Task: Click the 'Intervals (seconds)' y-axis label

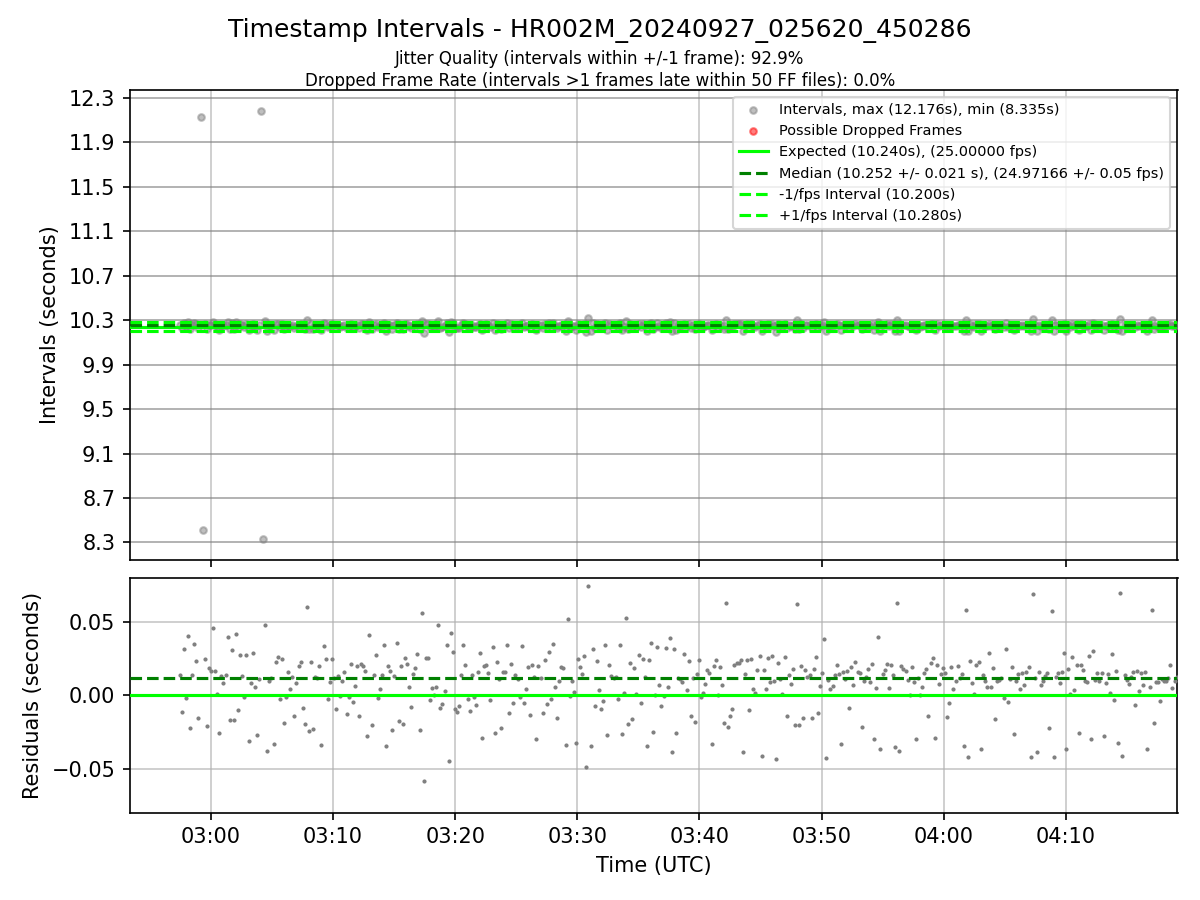Action: click(49, 325)
